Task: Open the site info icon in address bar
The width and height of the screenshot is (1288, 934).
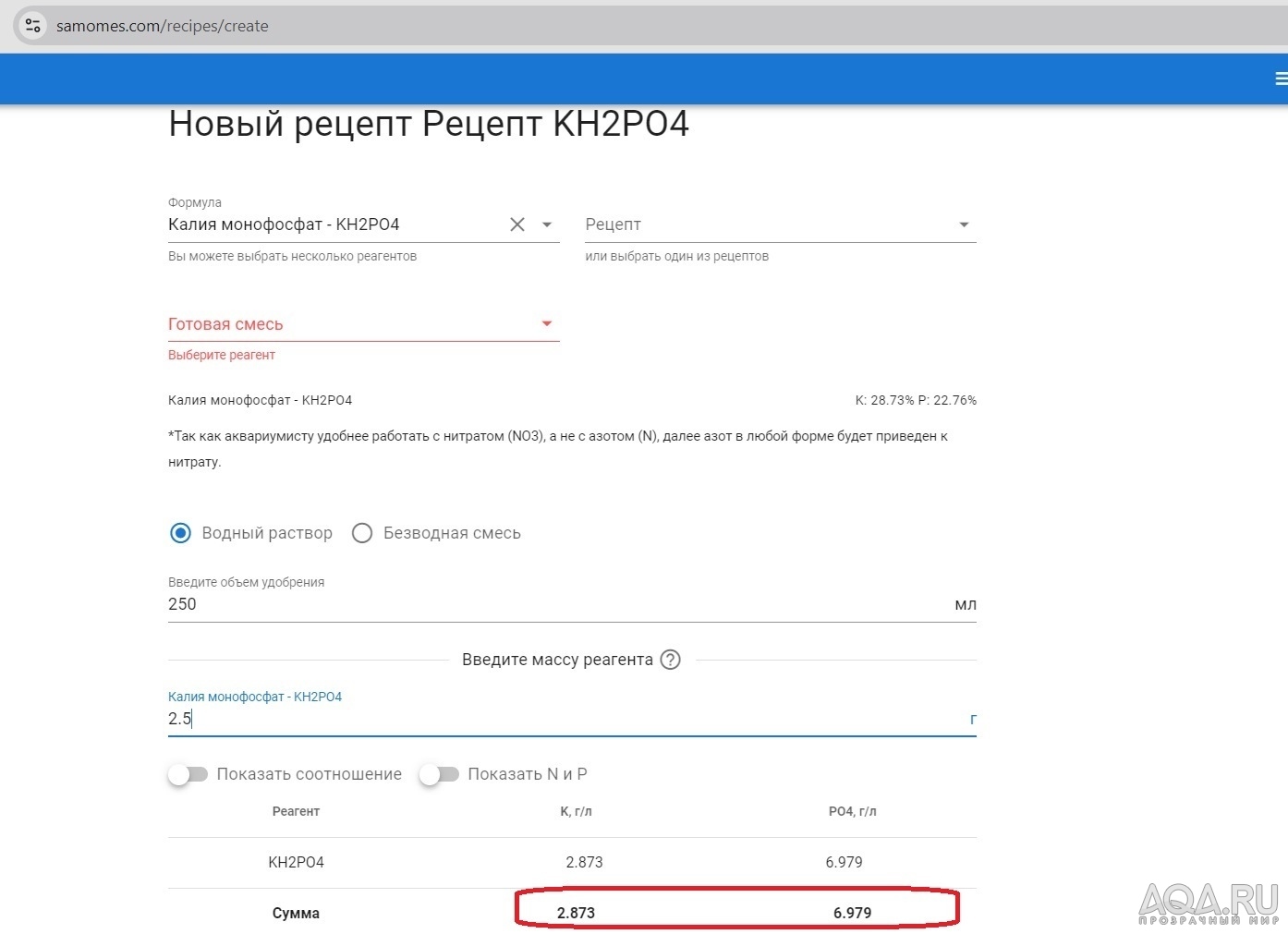Action: point(33,26)
